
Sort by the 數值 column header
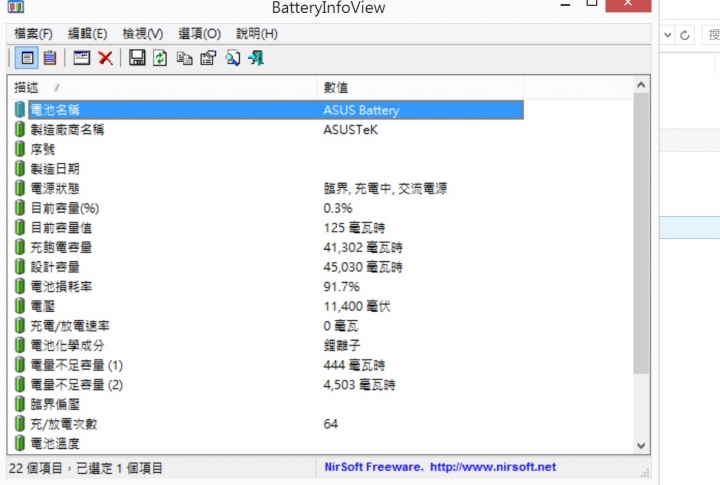click(x=420, y=87)
